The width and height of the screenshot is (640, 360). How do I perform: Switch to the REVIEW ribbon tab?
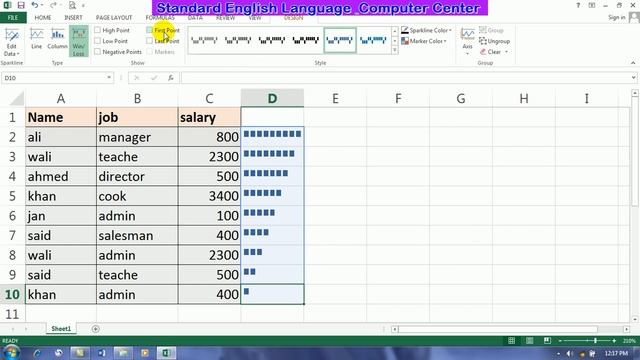(x=225, y=18)
